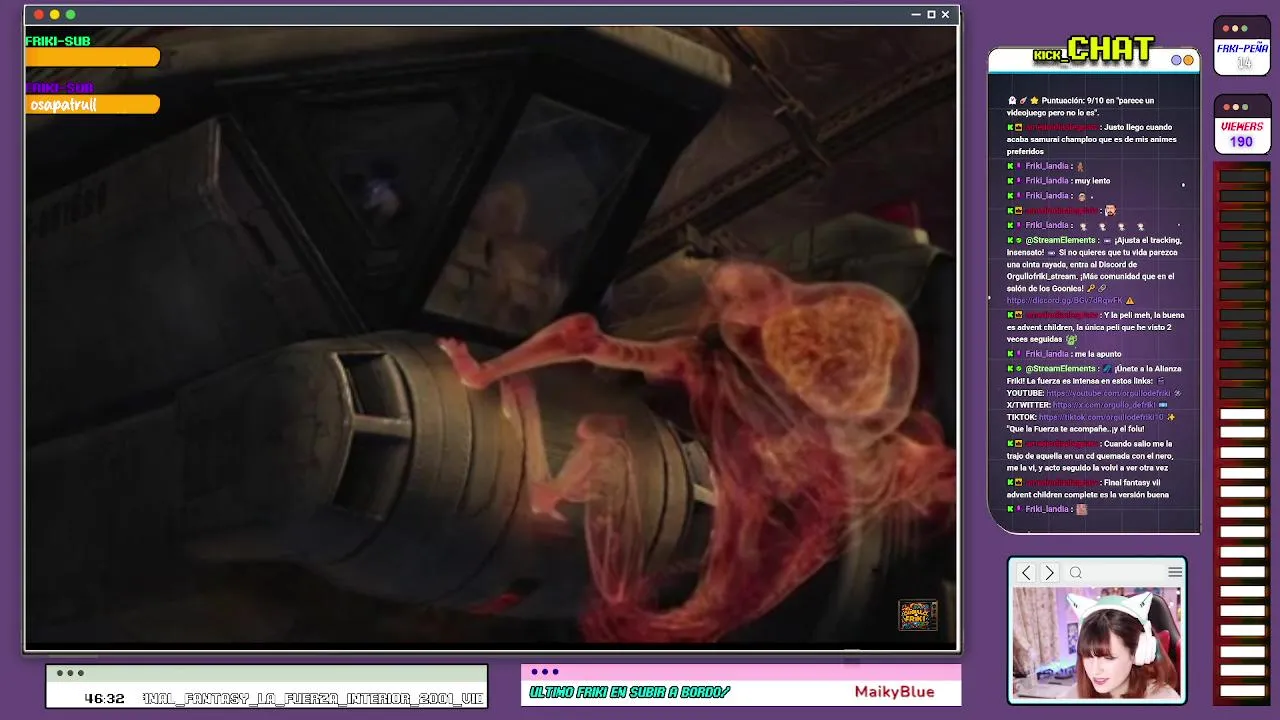Click the main movie video frame

pos(491,336)
